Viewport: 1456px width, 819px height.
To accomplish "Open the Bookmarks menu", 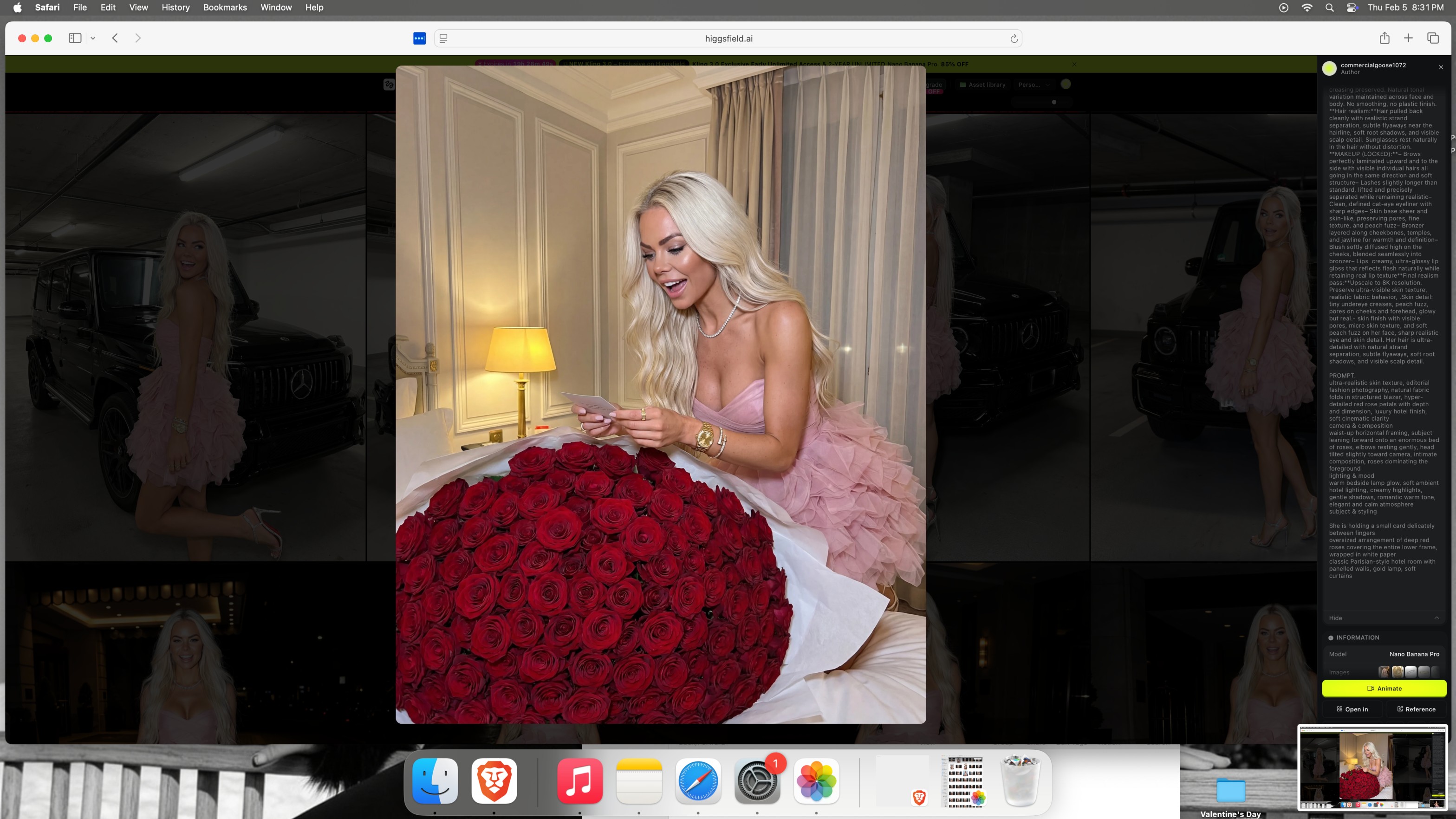I will (x=225, y=7).
